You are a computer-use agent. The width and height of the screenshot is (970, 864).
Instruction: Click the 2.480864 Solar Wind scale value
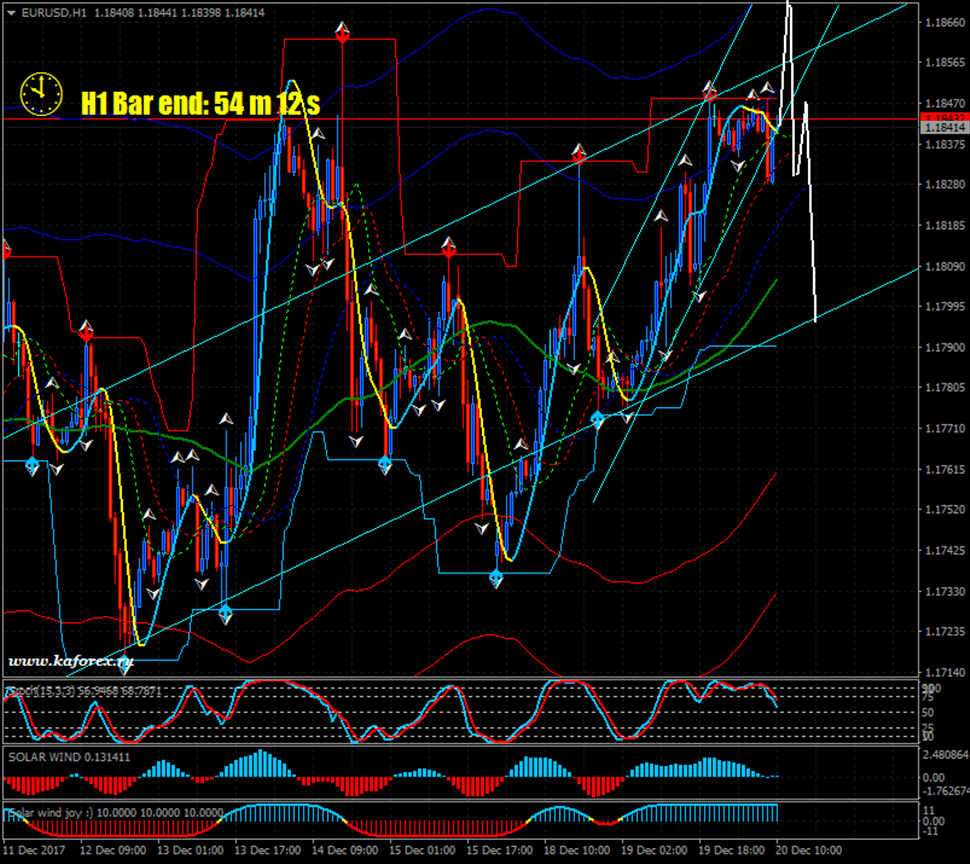(x=945, y=756)
